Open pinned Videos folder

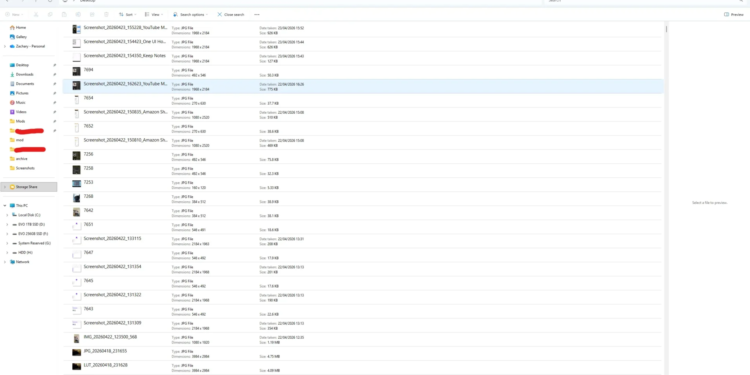[x=19, y=112]
